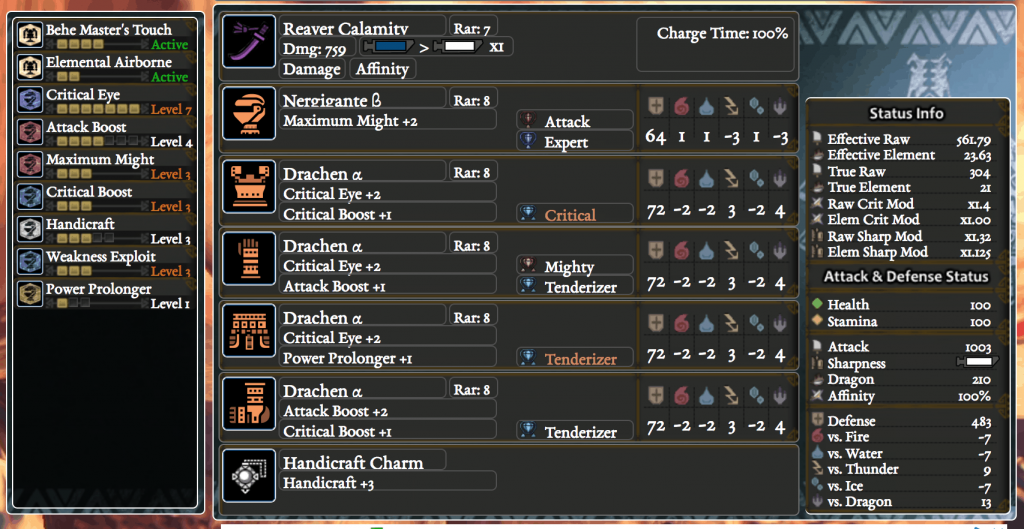Select the Drachen α leg armor icon
1024x529 pixels.
(x=249, y=403)
